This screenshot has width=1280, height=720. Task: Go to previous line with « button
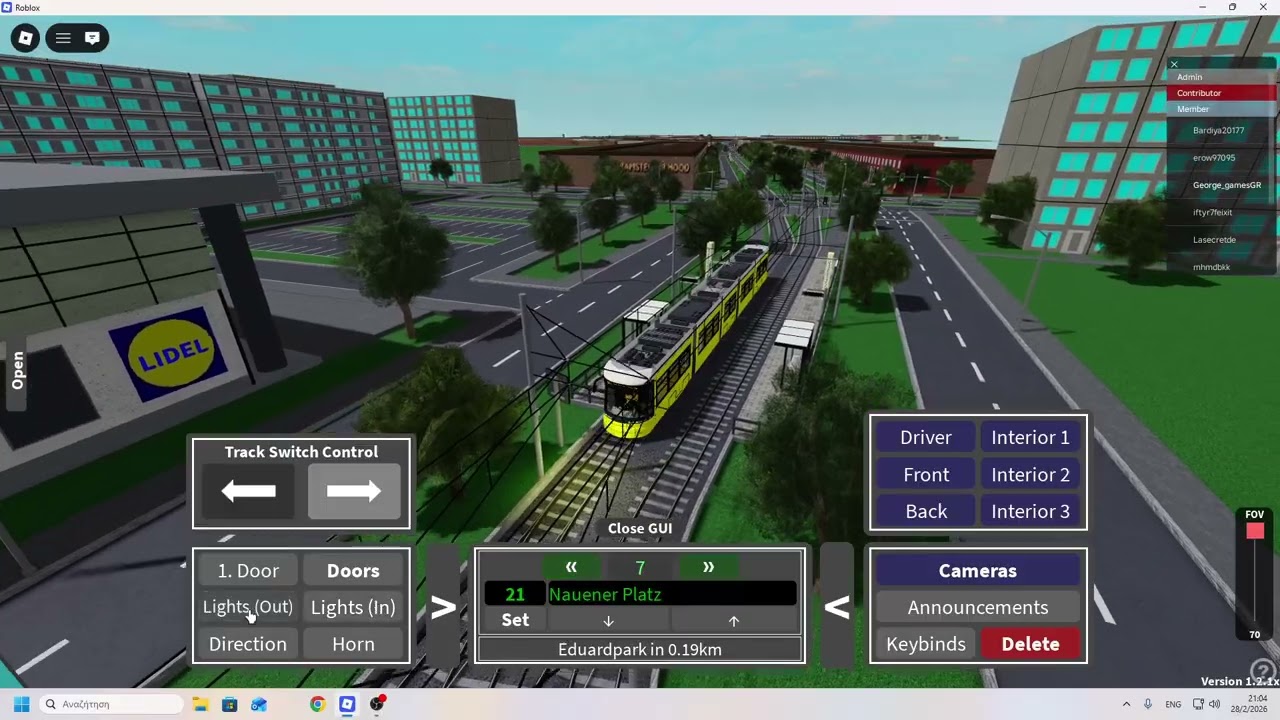(571, 567)
